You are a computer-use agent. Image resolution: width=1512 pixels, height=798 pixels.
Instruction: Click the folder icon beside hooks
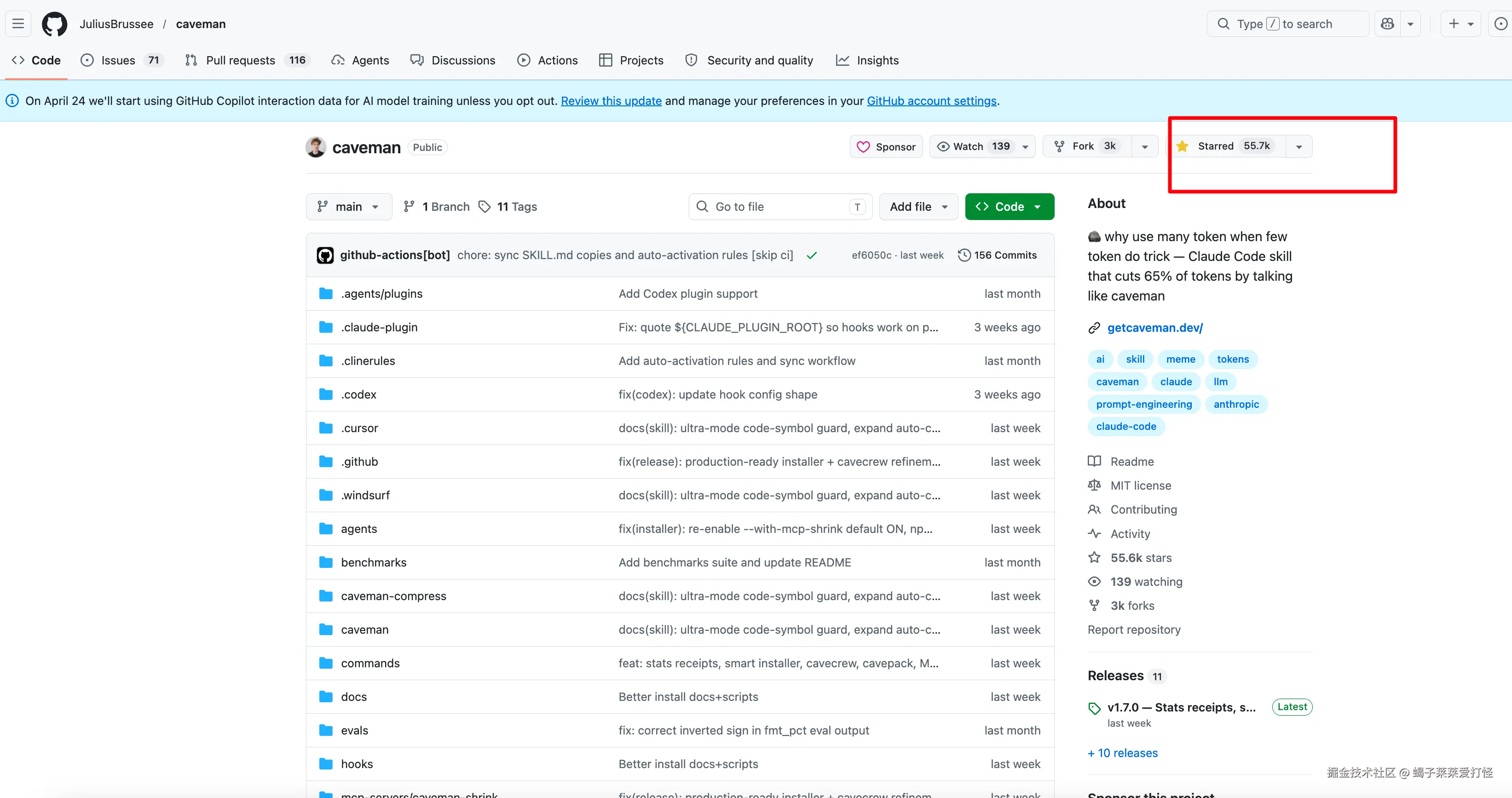click(326, 764)
